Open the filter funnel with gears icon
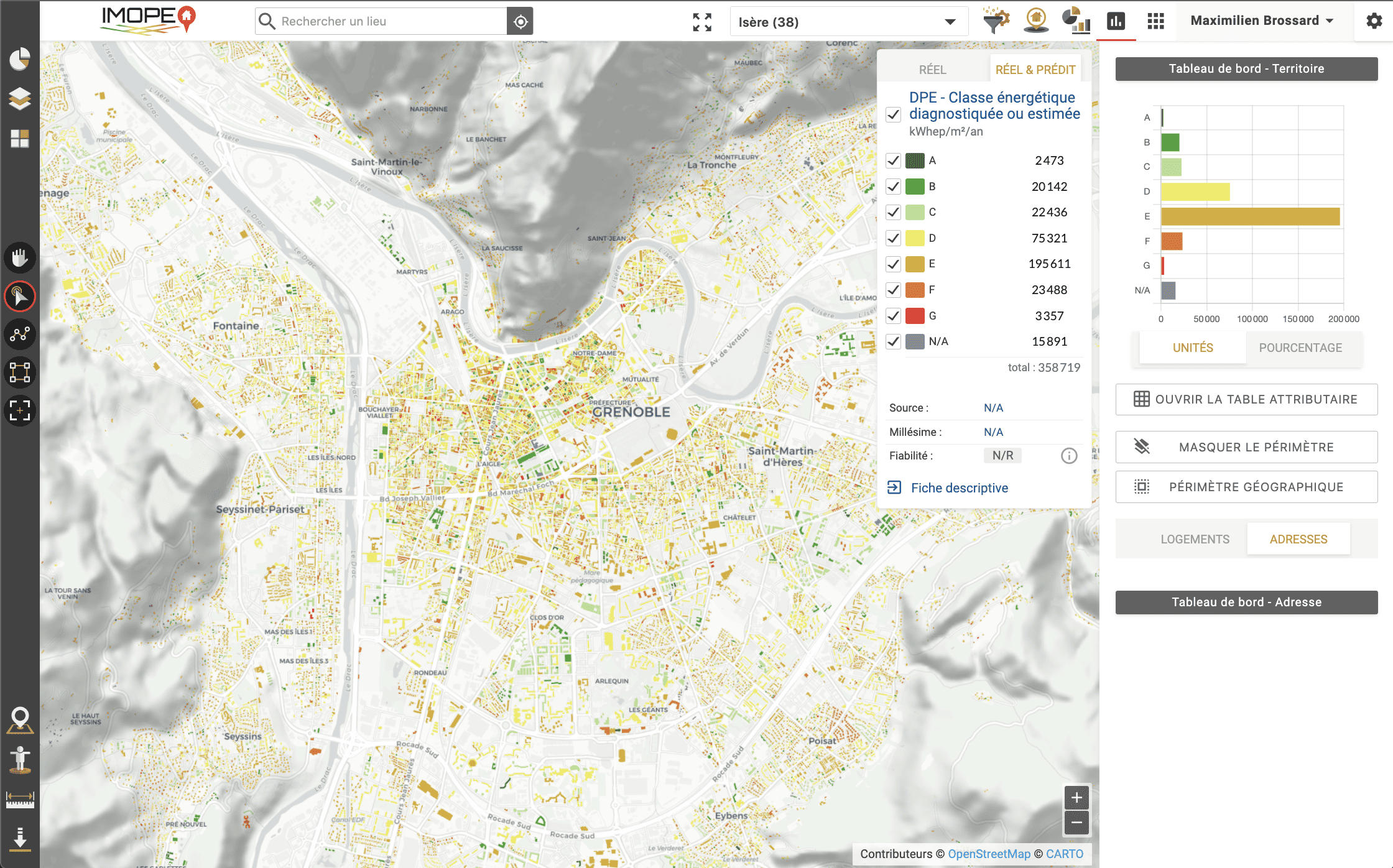 click(996, 21)
